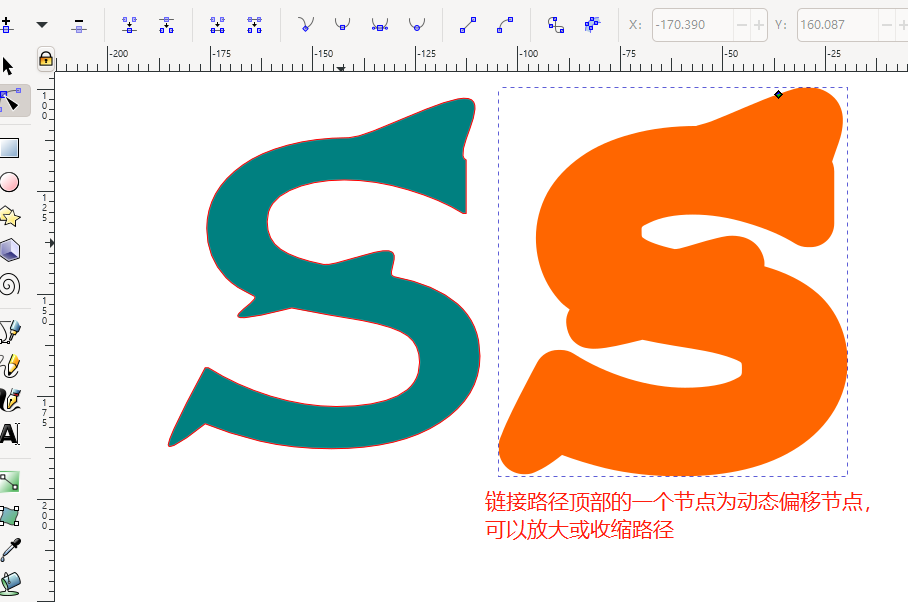Click the X coordinate input field
Screen dimensions: 908x602
click(x=693, y=25)
